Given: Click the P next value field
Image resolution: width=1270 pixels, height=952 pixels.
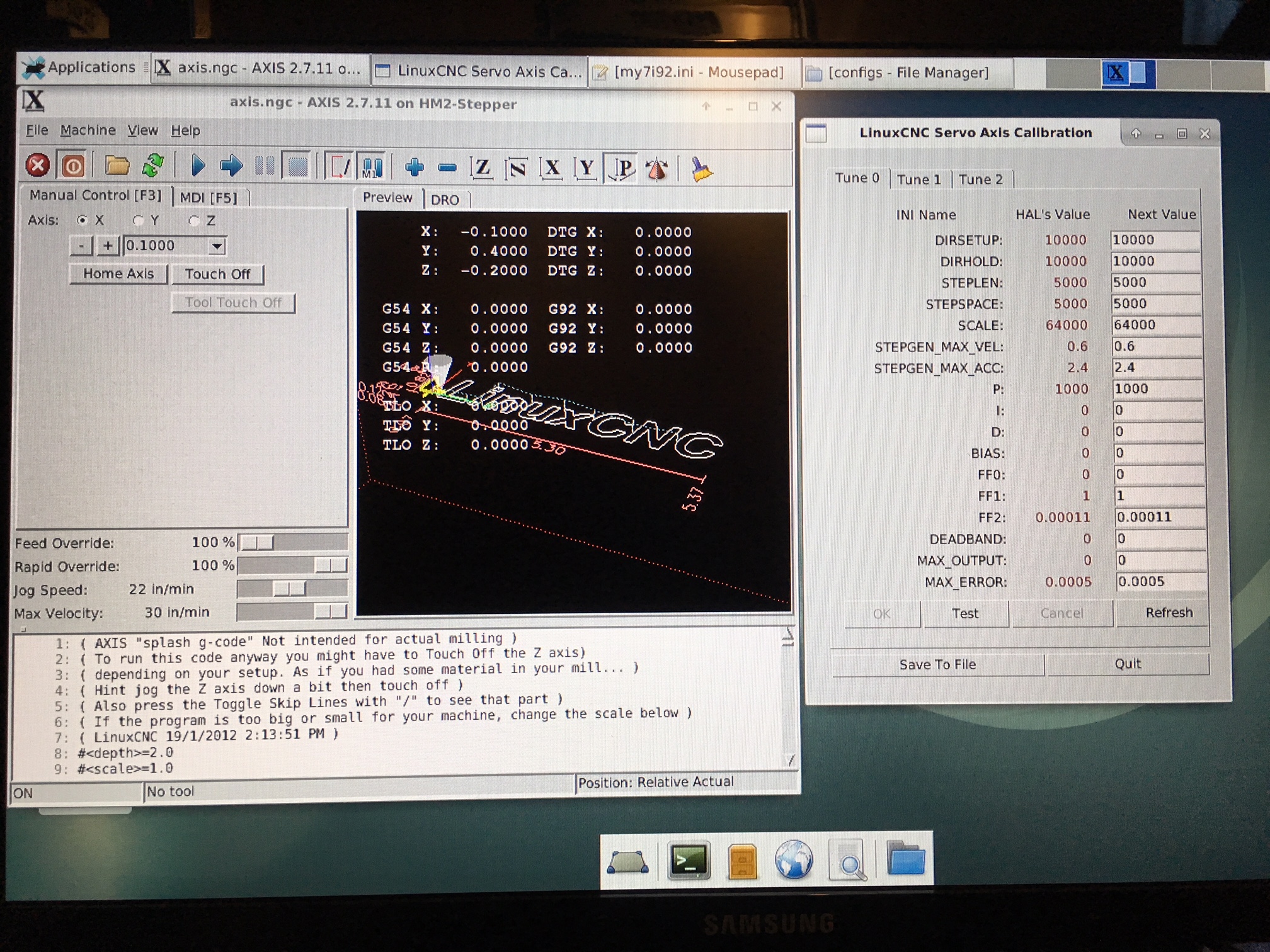Looking at the screenshot, I should pos(1158,388).
